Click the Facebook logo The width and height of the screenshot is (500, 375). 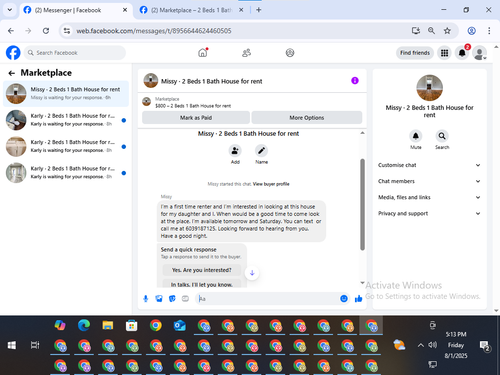point(13,53)
